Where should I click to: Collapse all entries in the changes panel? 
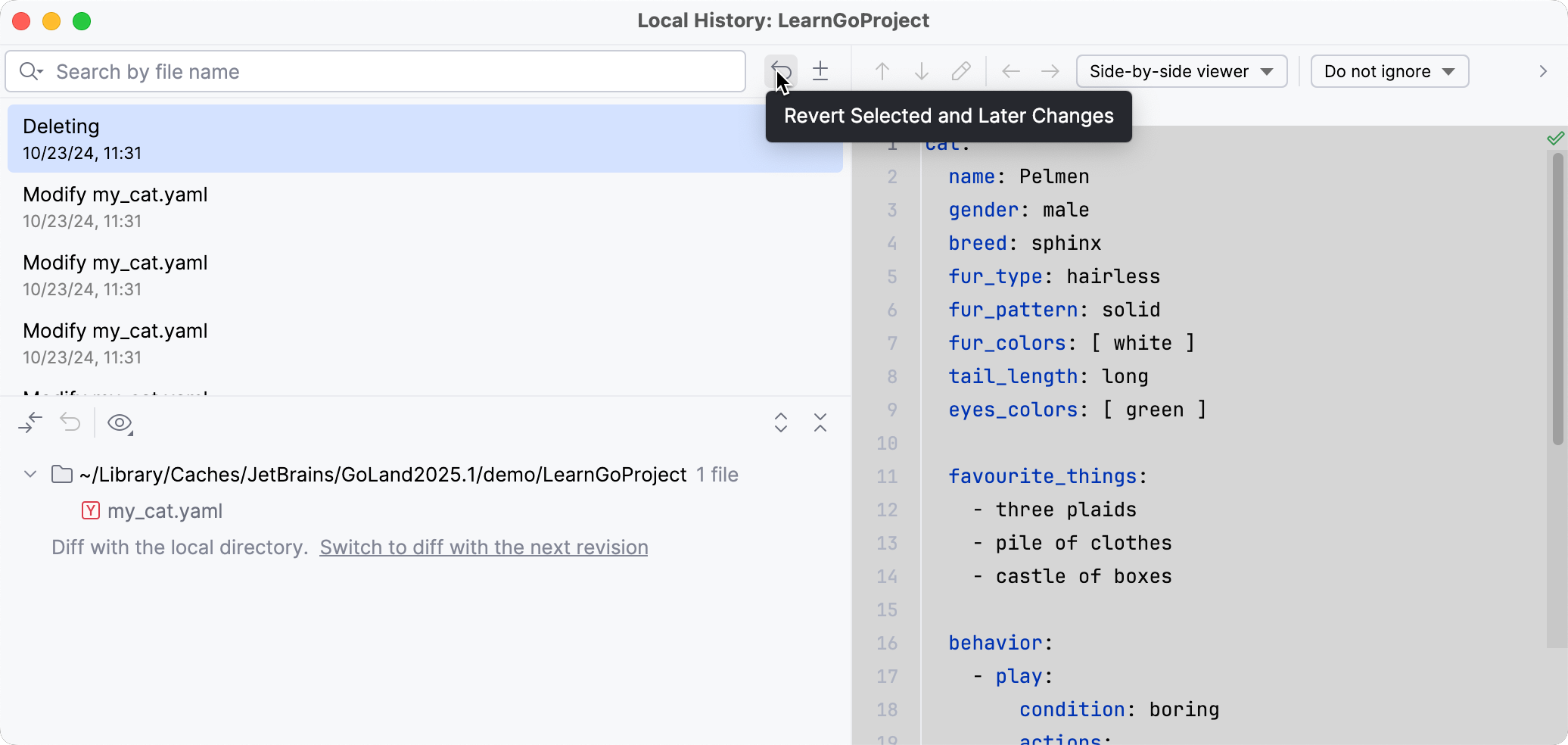click(820, 423)
